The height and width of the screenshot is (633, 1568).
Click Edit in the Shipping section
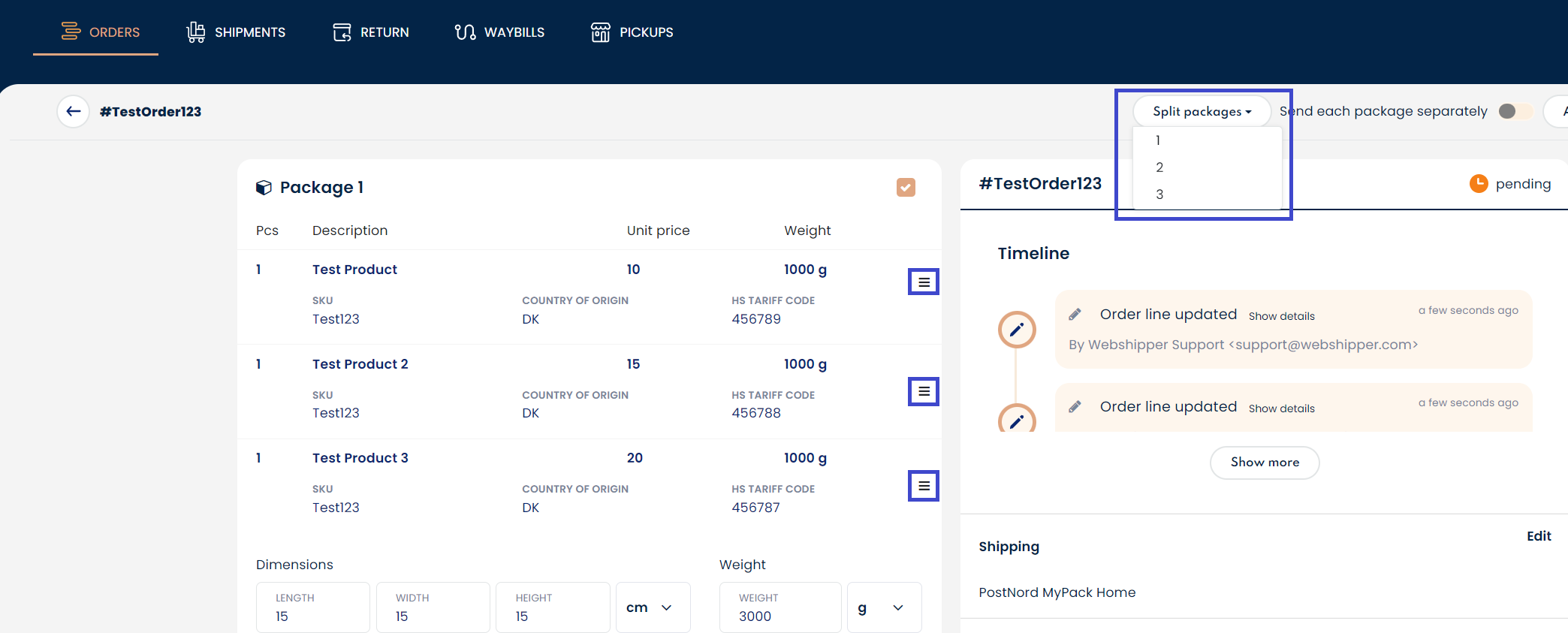click(1538, 536)
